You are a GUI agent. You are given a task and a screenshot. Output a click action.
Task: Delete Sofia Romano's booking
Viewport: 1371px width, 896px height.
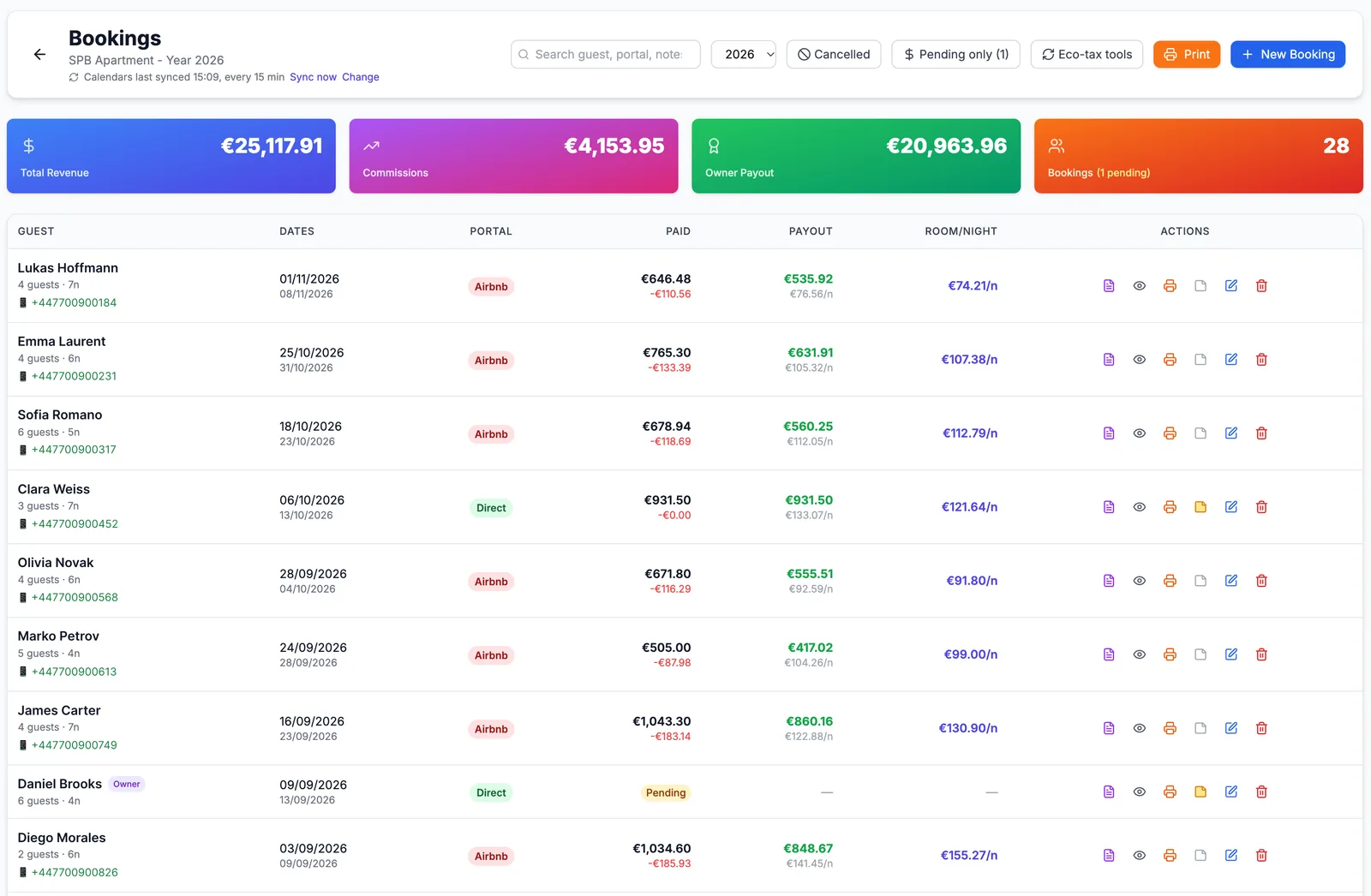pyautogui.click(x=1261, y=433)
